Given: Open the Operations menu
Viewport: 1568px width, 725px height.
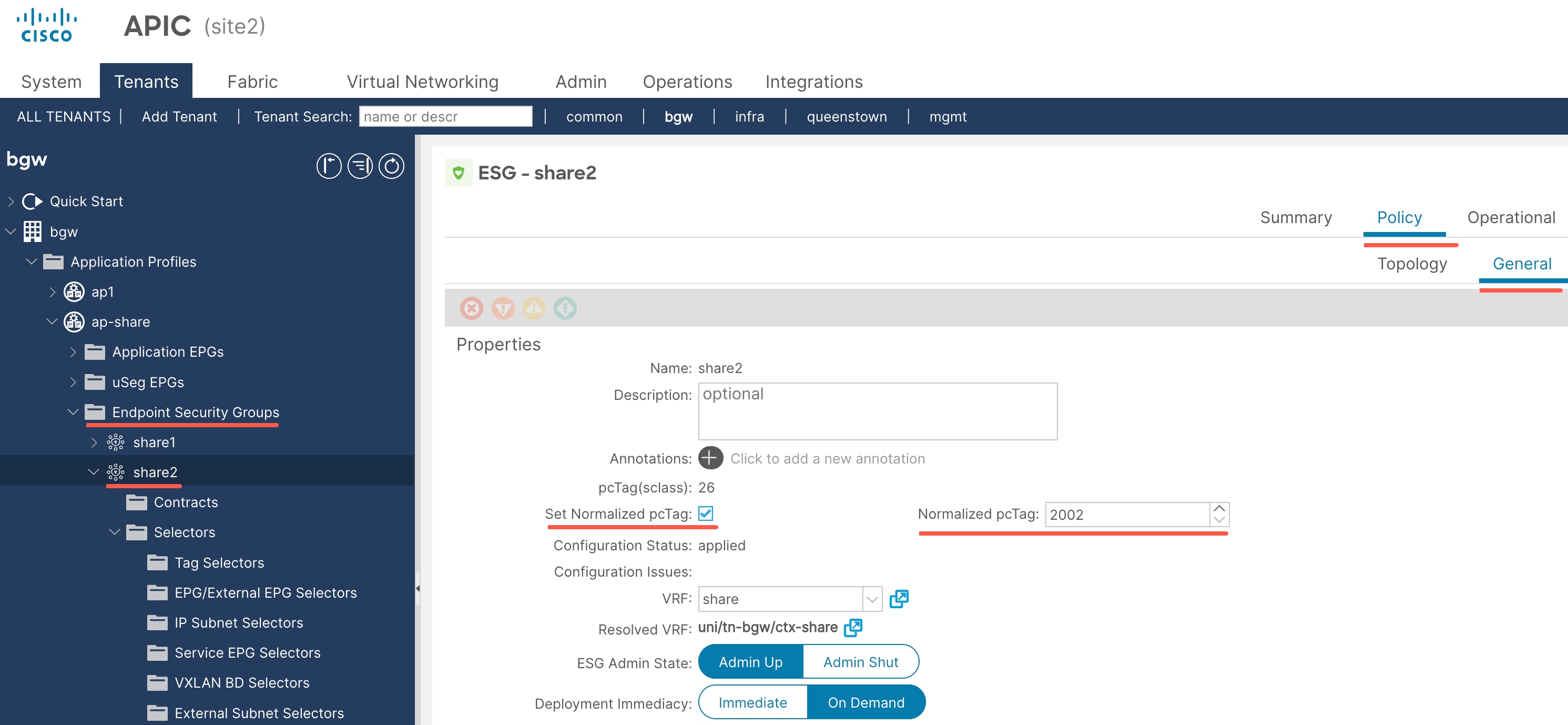Looking at the screenshot, I should 687,82.
